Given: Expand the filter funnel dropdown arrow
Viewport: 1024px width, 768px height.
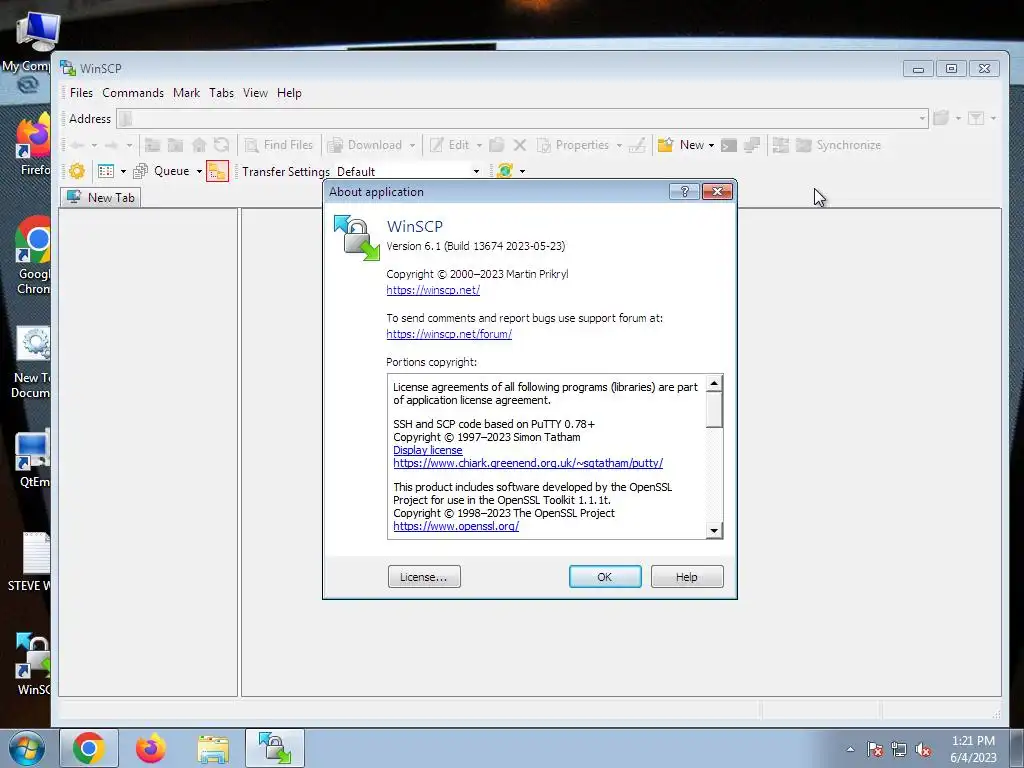Looking at the screenshot, I should coord(993,118).
